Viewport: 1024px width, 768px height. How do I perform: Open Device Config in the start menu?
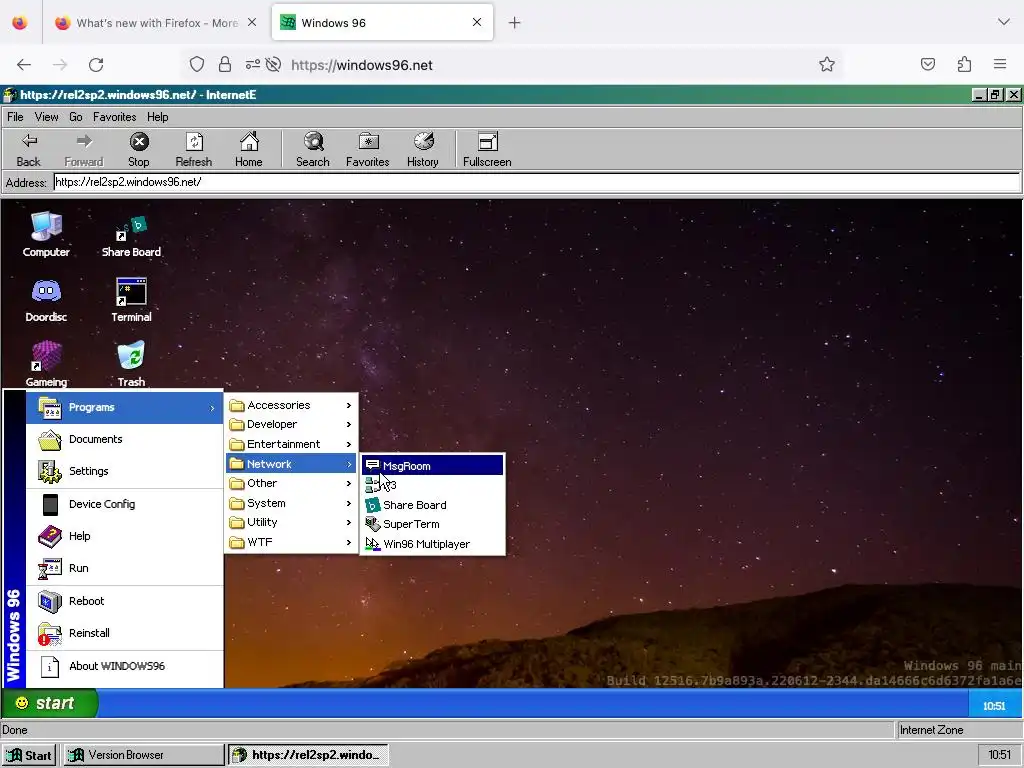[125, 504]
